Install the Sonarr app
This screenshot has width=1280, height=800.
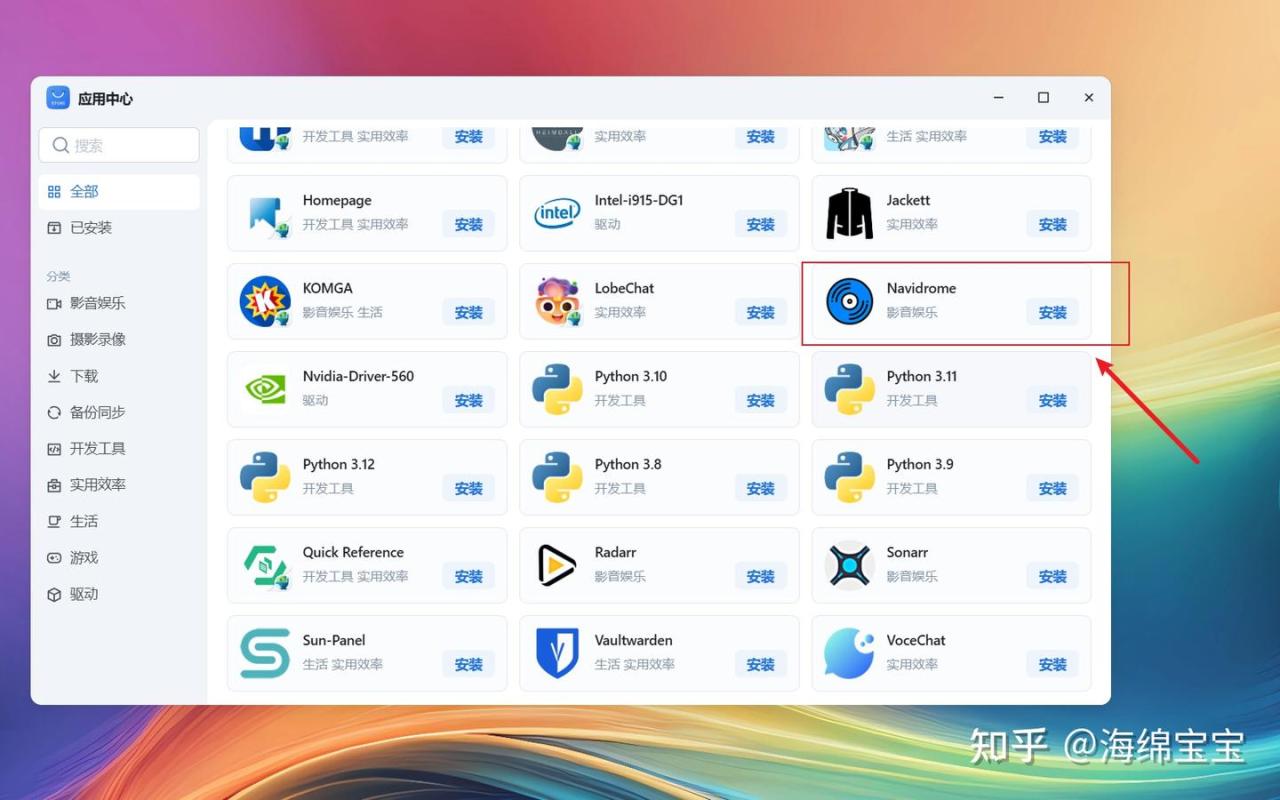click(x=1053, y=576)
